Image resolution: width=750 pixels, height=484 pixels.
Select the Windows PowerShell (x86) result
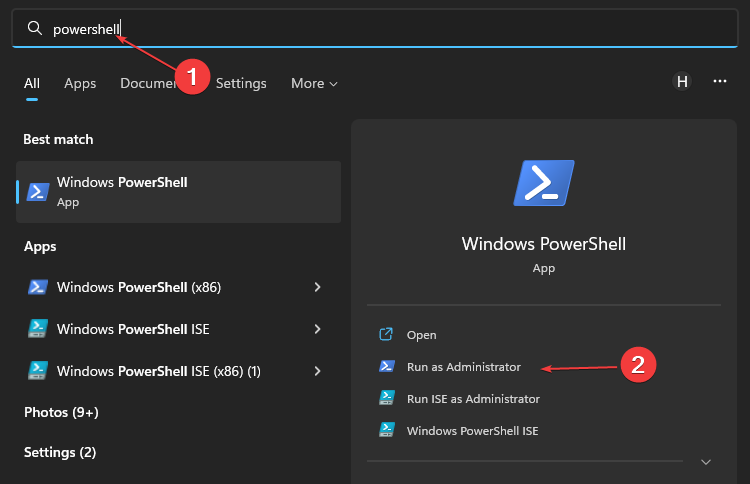click(x=178, y=287)
